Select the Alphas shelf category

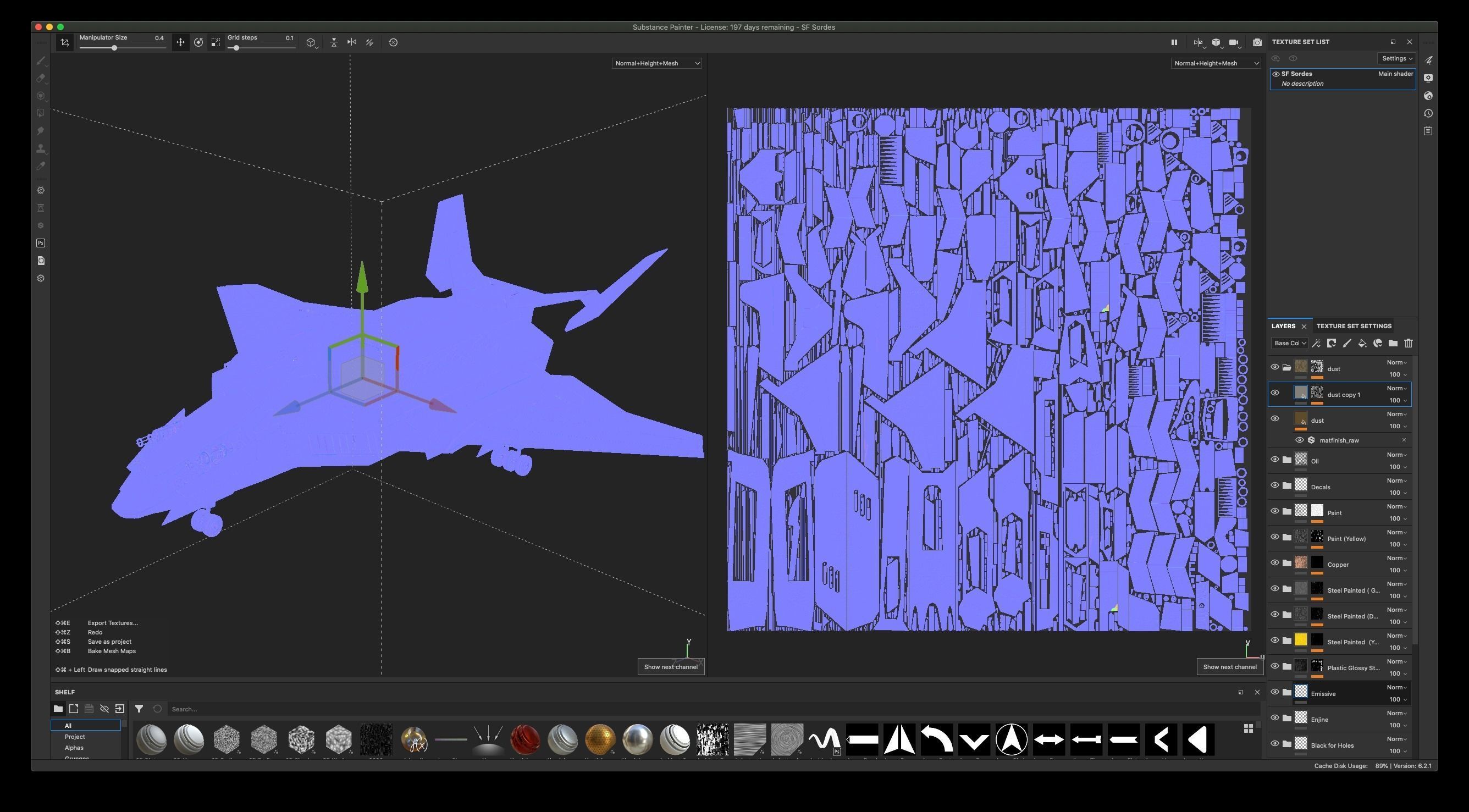coord(74,748)
